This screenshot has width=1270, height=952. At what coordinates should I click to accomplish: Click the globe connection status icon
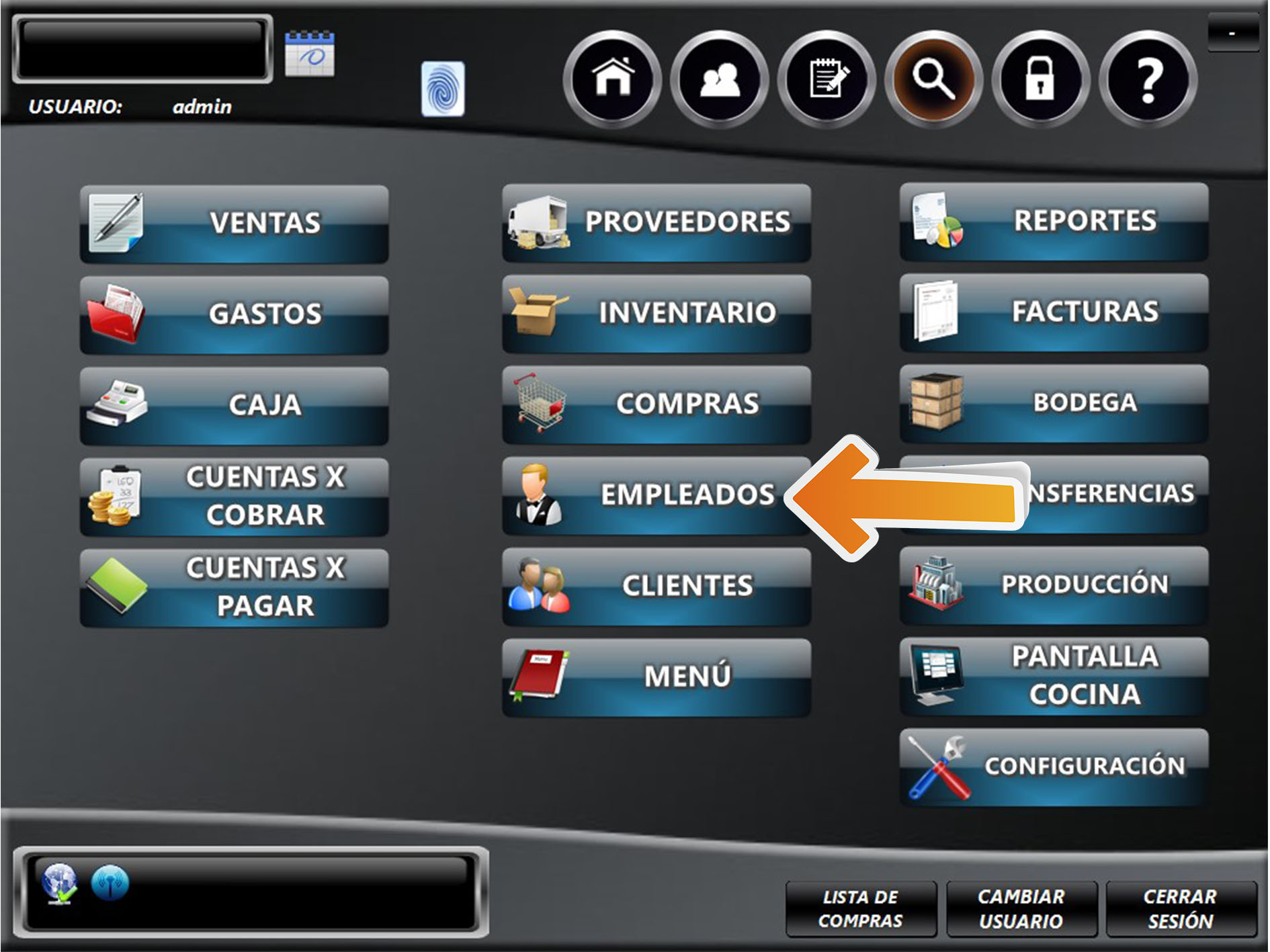[x=59, y=883]
